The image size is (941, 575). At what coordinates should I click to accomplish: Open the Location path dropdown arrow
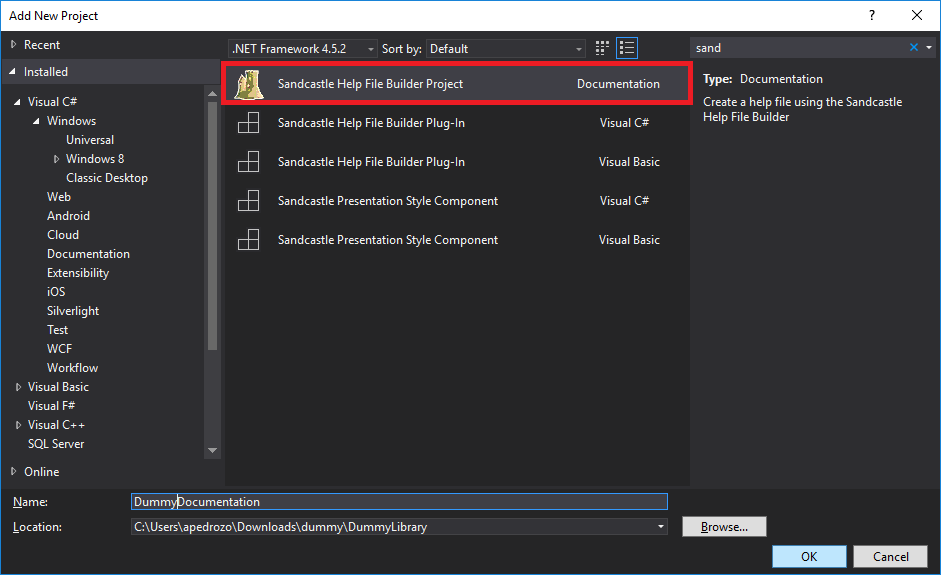660,527
